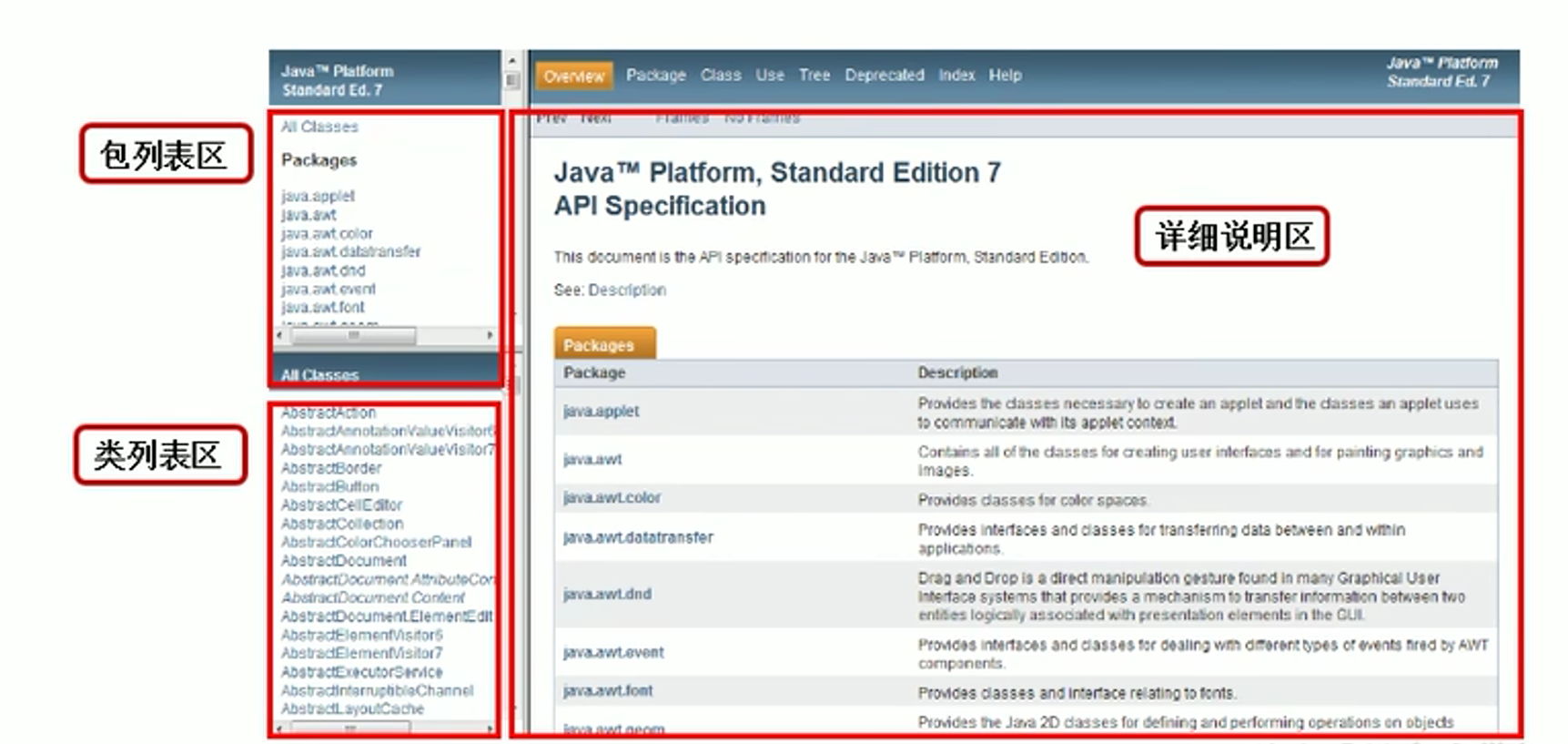Select java.awt.font in the left package list

click(x=322, y=307)
